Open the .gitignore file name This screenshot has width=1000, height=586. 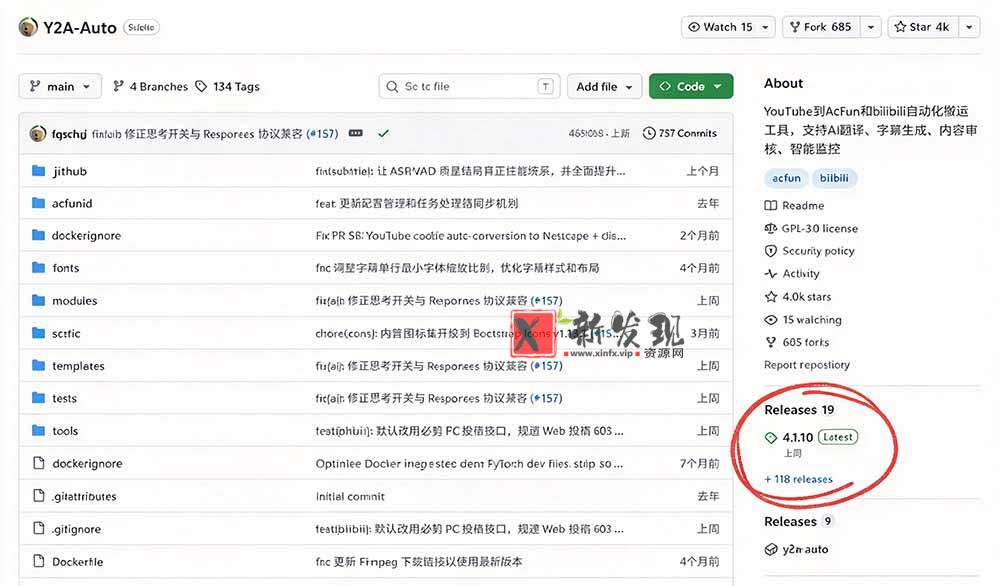click(77, 529)
